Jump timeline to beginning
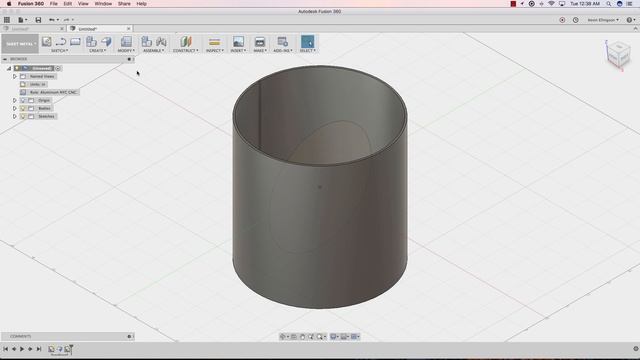The image size is (640, 360). [6, 349]
